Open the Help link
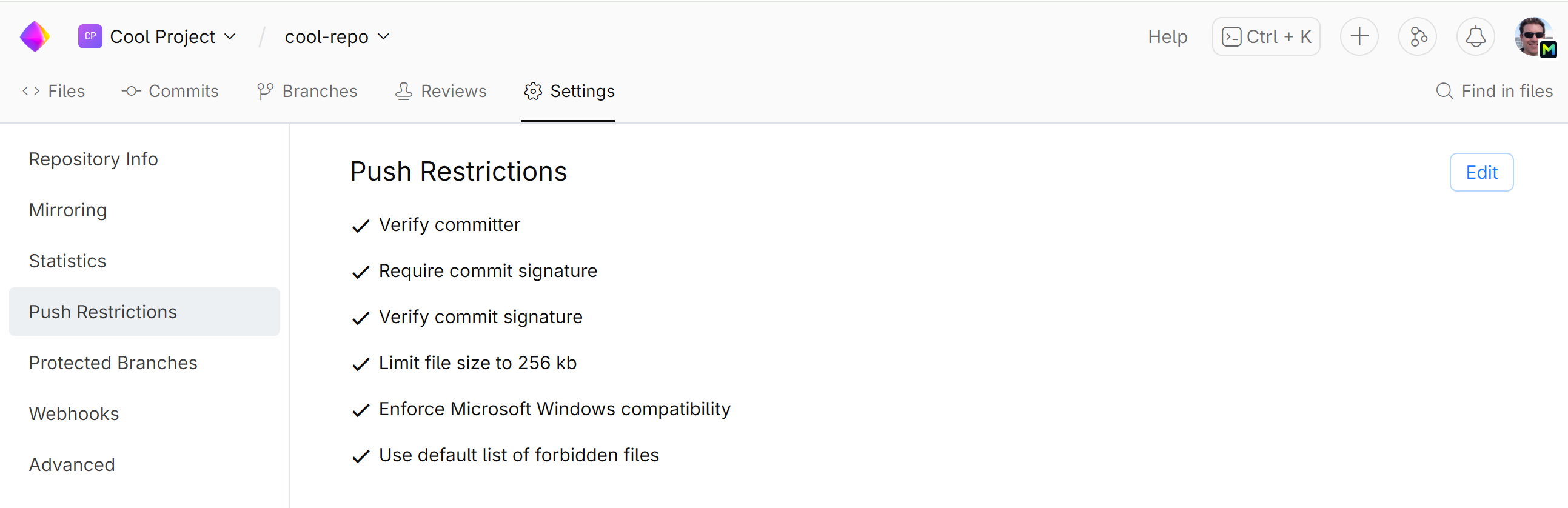Screen dimensions: 1568x508 tap(1167, 36)
